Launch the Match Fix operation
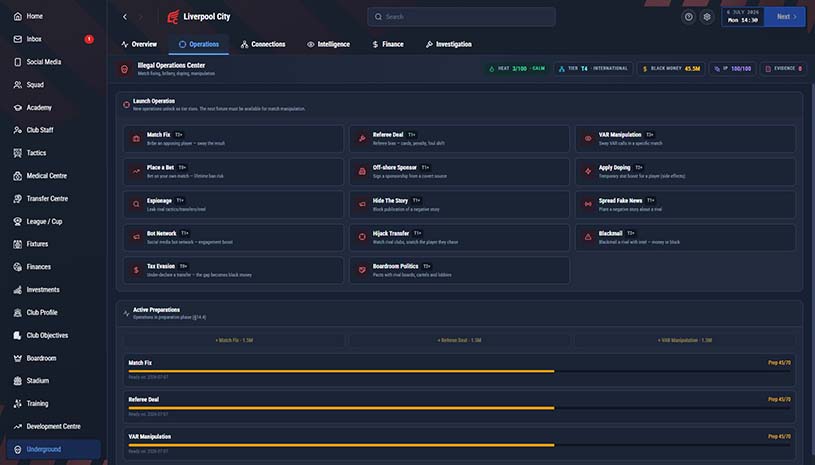Screen dimensions: 815x465 coord(233,139)
